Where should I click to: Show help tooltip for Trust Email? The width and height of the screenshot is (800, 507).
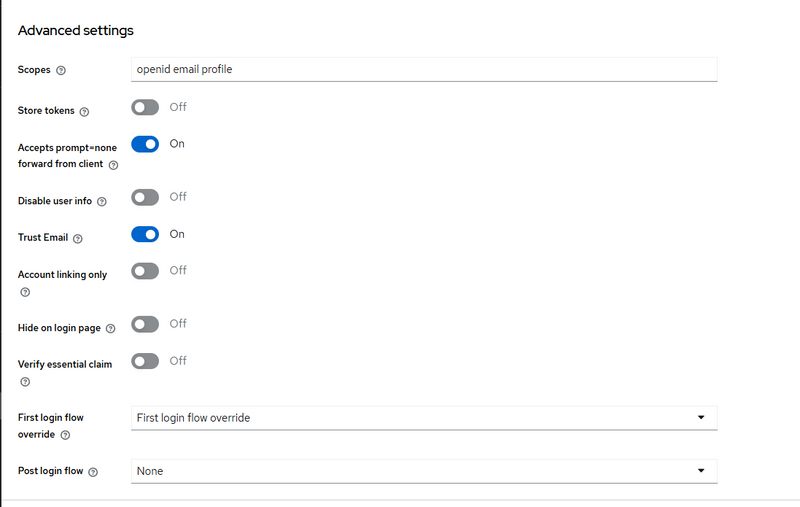(78, 238)
